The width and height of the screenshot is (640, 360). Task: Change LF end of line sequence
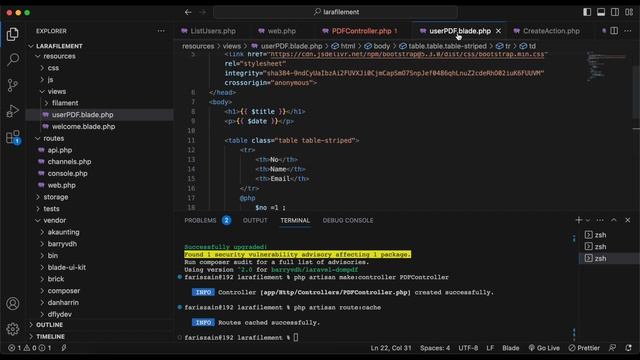point(490,348)
